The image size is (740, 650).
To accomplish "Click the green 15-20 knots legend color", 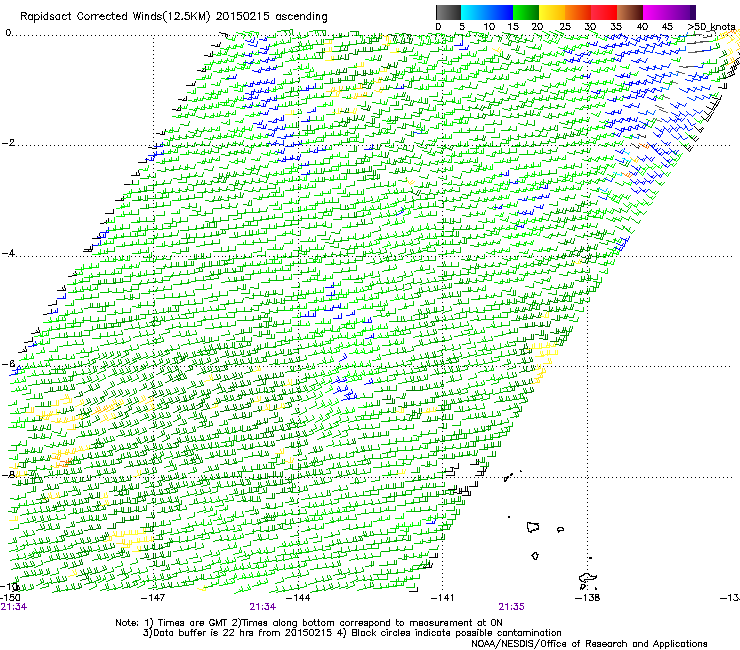I will tap(526, 12).
